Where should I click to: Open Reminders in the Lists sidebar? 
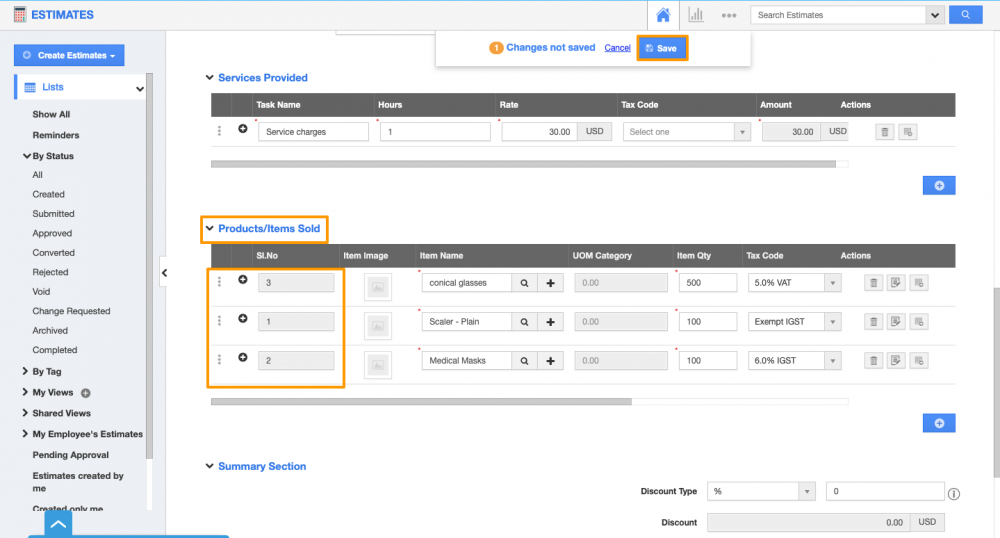[56, 135]
